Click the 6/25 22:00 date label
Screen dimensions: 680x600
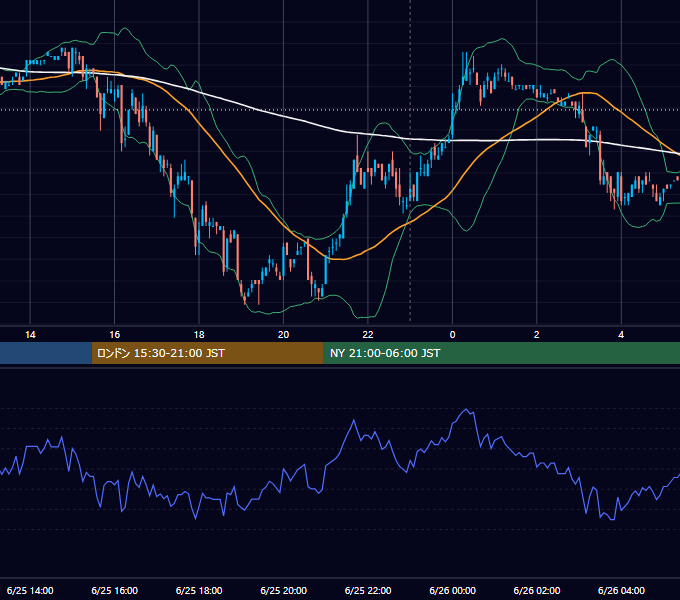pos(368,590)
